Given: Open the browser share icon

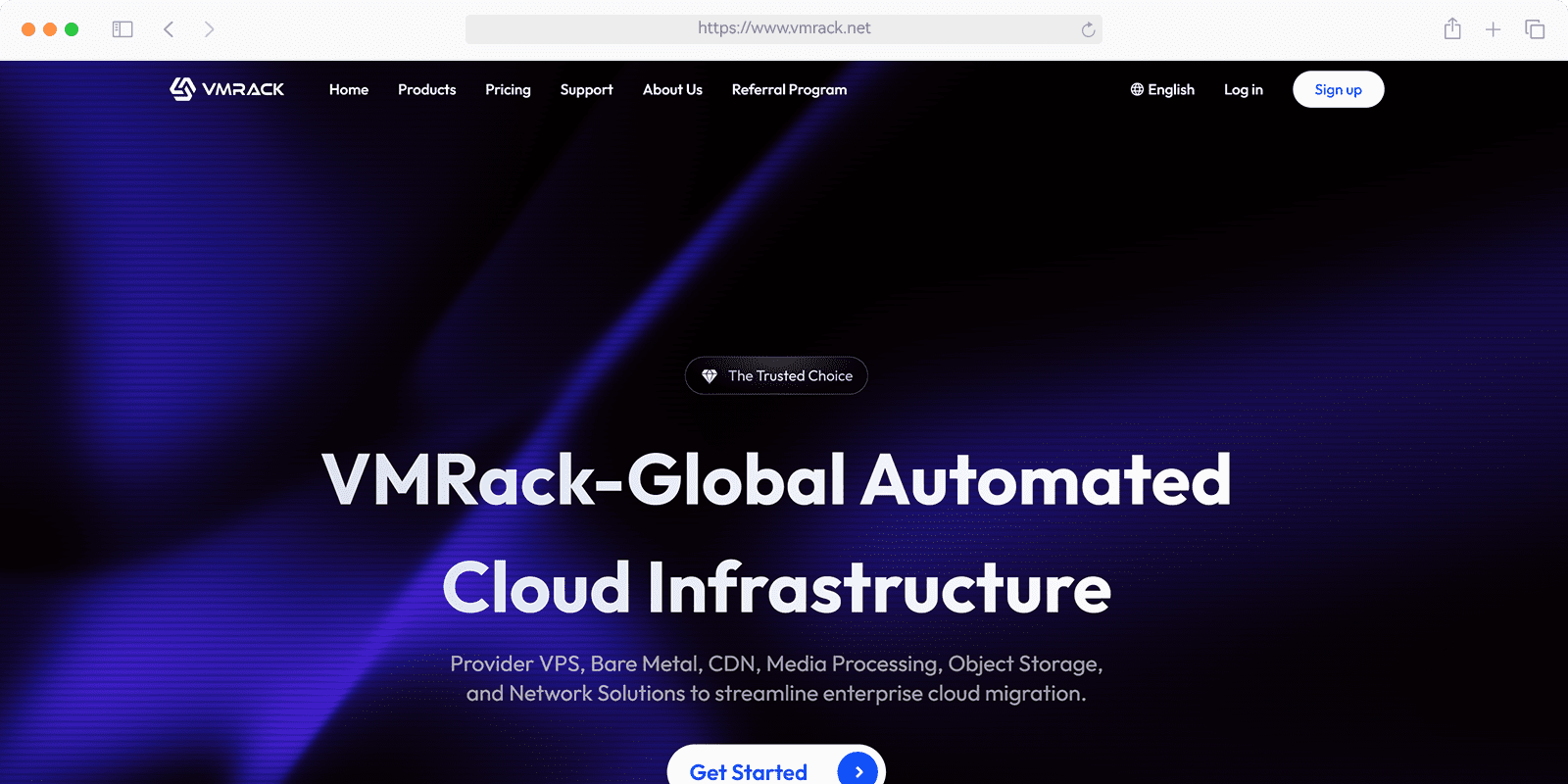Looking at the screenshot, I should coord(1452,29).
